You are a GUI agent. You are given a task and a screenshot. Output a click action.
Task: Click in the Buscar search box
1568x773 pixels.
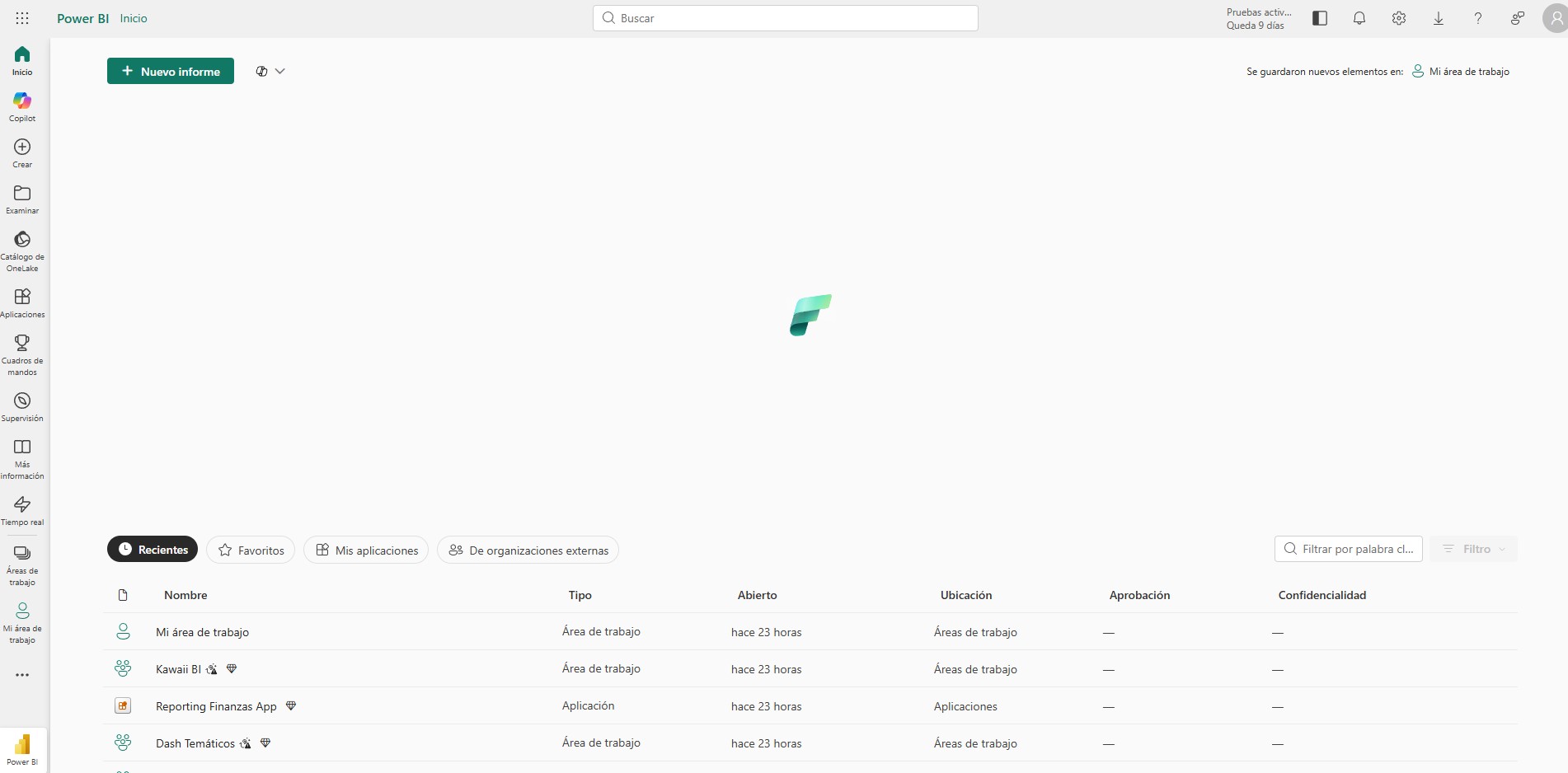click(x=786, y=18)
